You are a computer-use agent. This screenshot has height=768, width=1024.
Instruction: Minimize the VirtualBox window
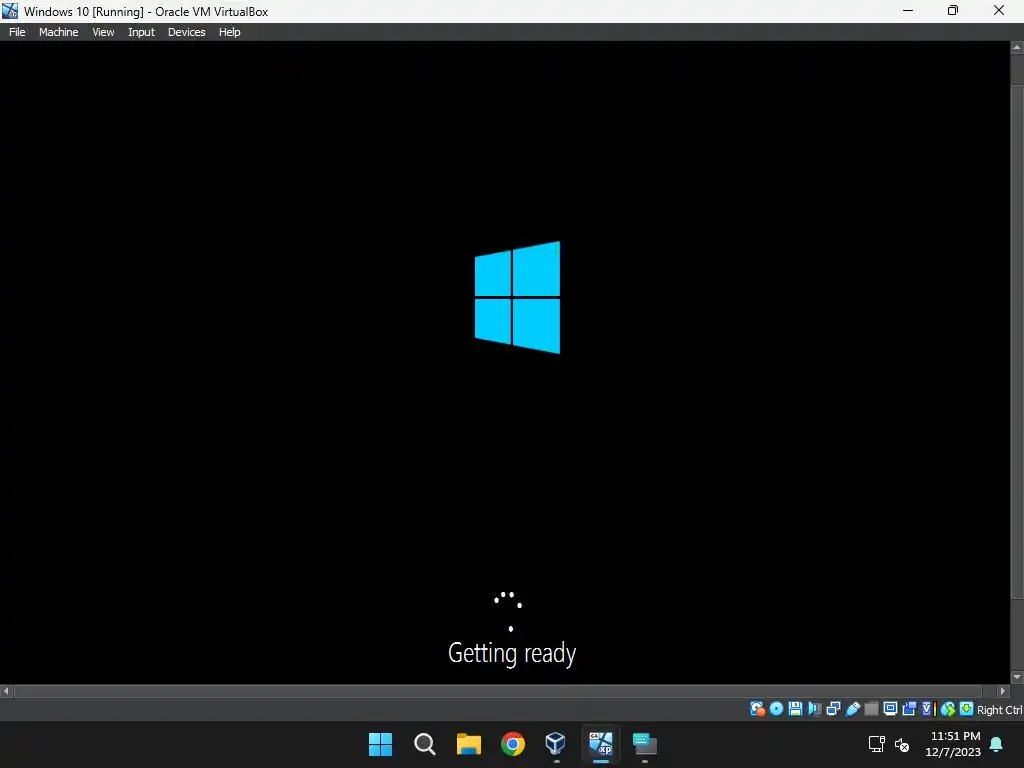(x=908, y=10)
